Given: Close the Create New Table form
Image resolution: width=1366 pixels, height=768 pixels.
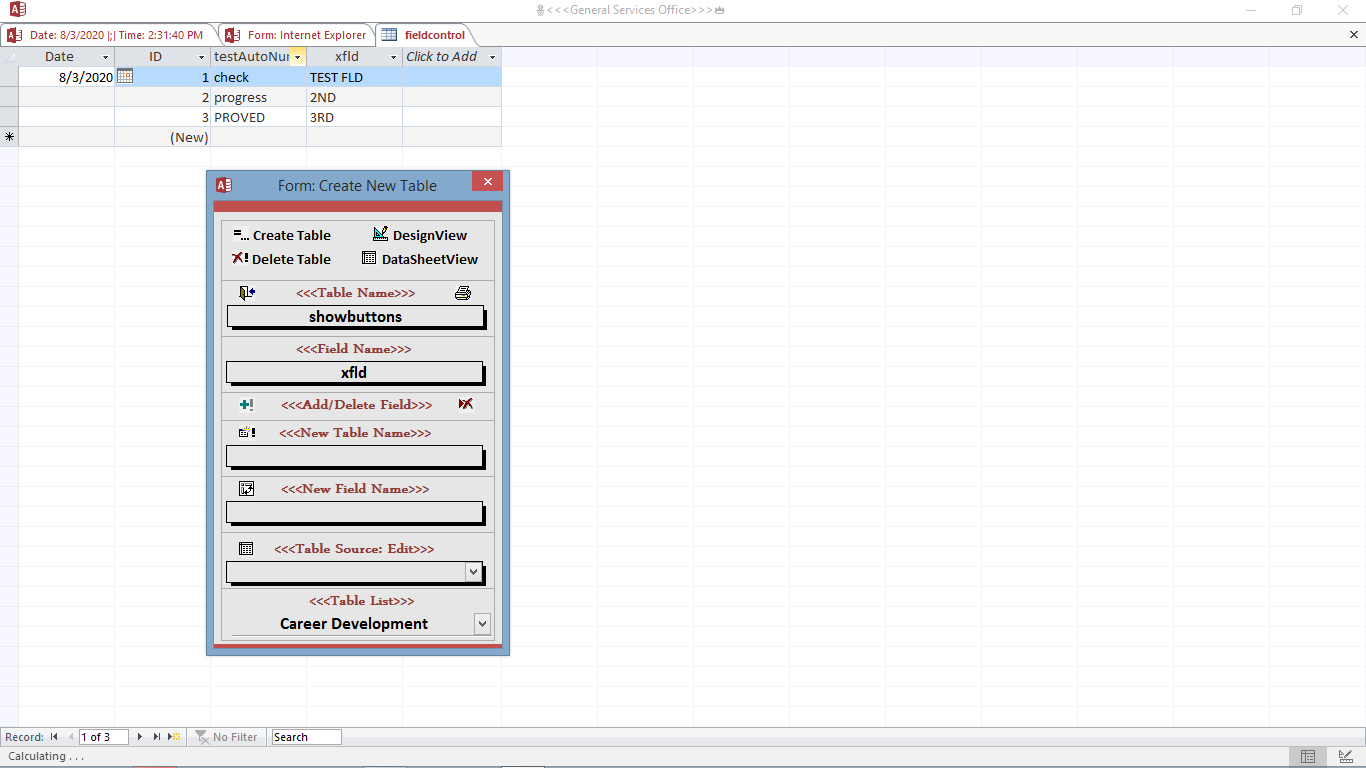Looking at the screenshot, I should 487,181.
